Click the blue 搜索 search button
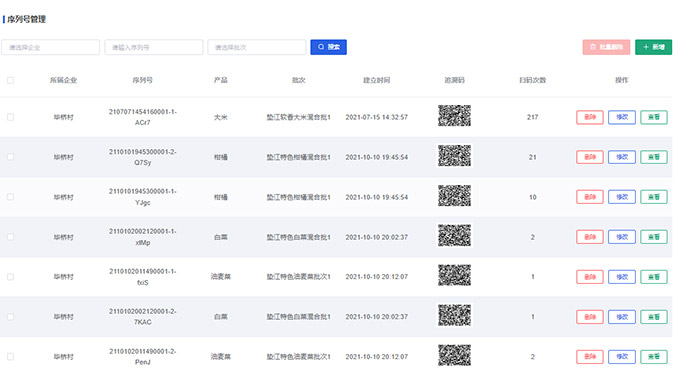This screenshot has width=680, height=368. 328,47
